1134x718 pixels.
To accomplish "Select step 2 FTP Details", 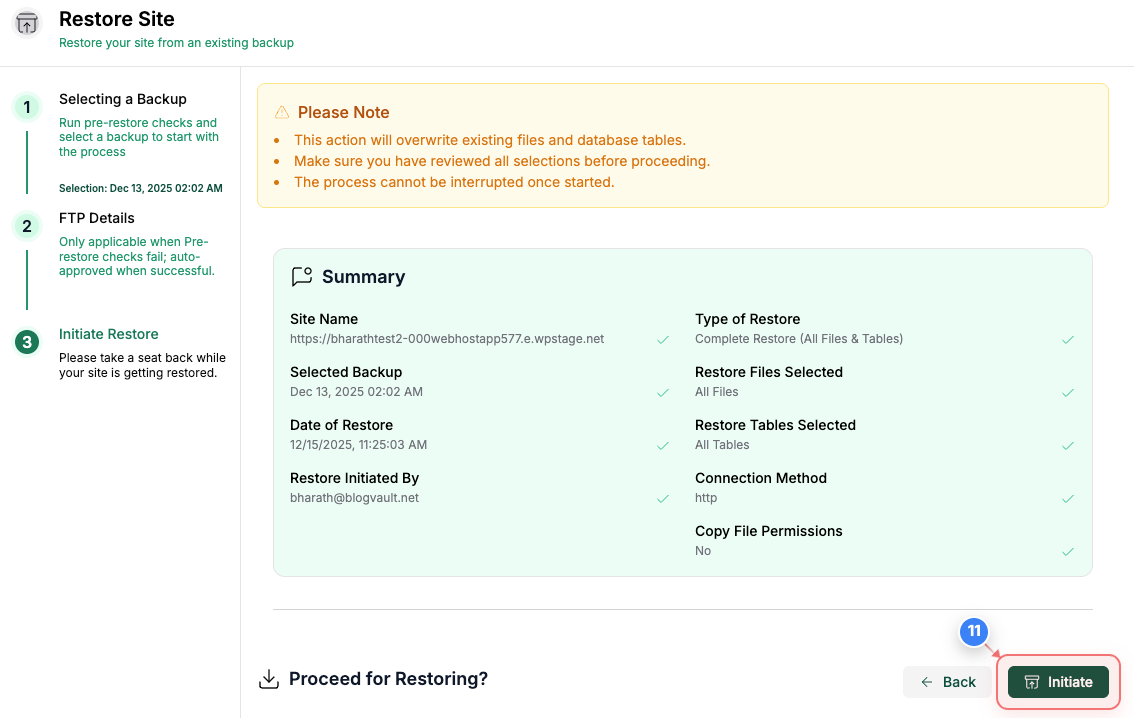I will 98,218.
